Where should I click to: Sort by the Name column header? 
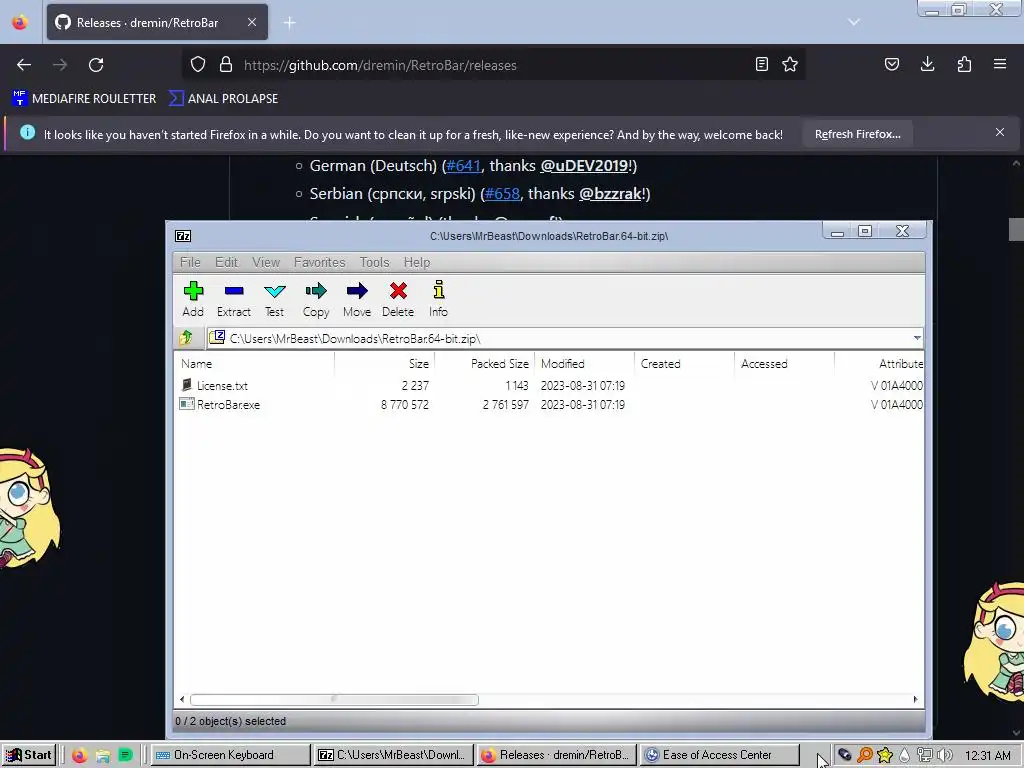point(255,364)
